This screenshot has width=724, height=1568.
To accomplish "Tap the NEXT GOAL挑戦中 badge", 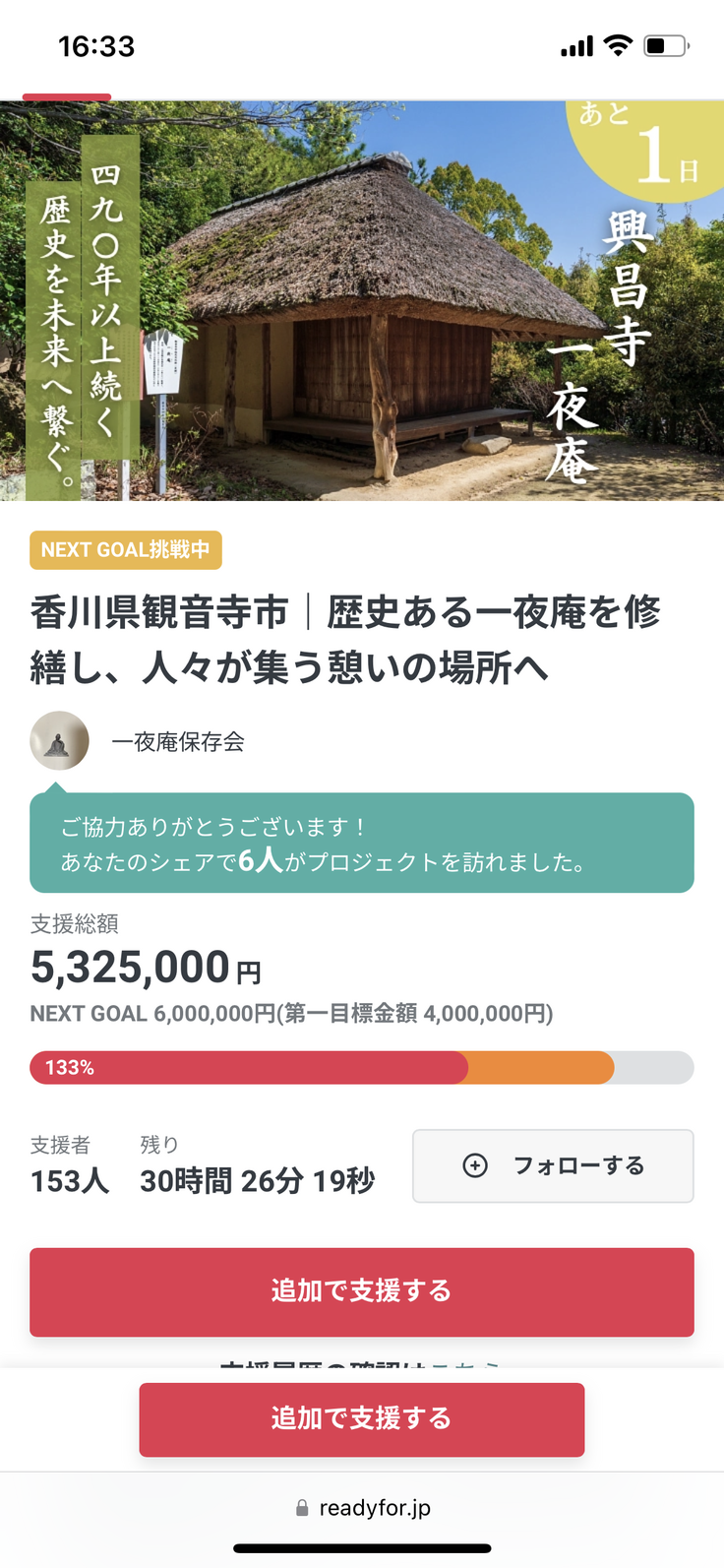I will point(126,550).
